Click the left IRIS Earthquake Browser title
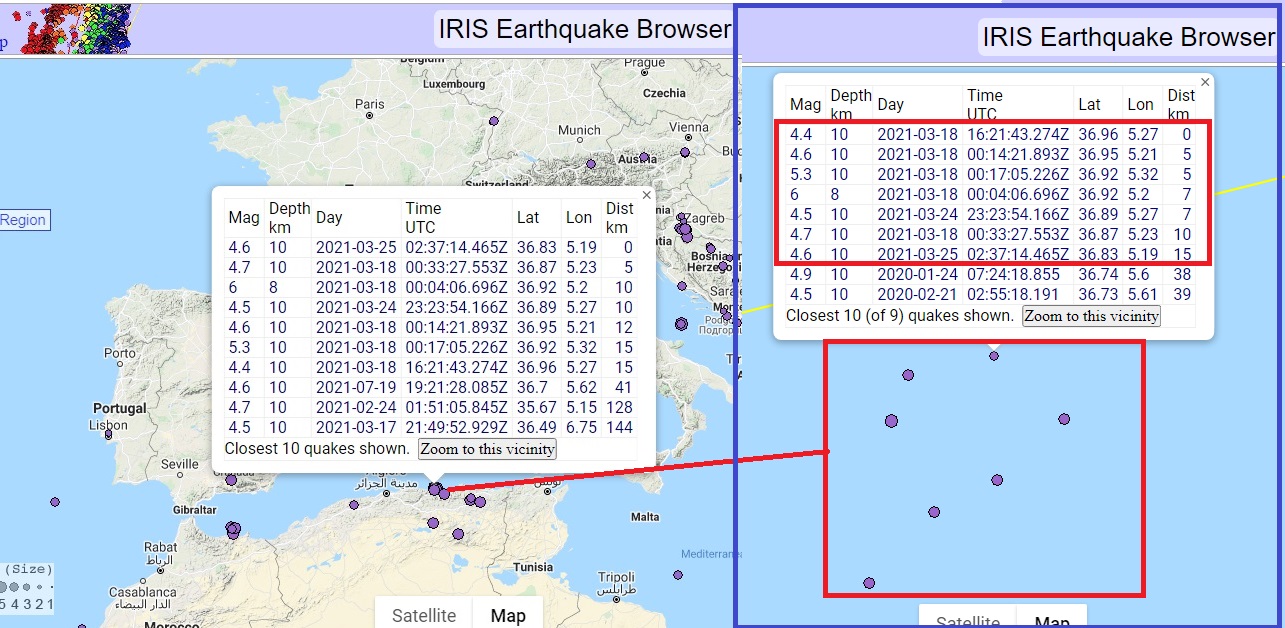The image size is (1285, 628). [585, 29]
